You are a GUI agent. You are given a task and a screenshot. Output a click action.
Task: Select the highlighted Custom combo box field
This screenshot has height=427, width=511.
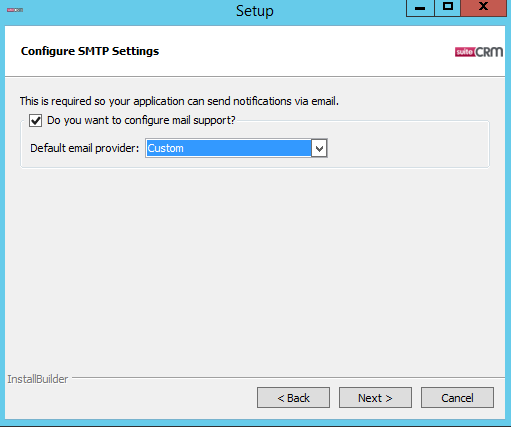(229, 148)
